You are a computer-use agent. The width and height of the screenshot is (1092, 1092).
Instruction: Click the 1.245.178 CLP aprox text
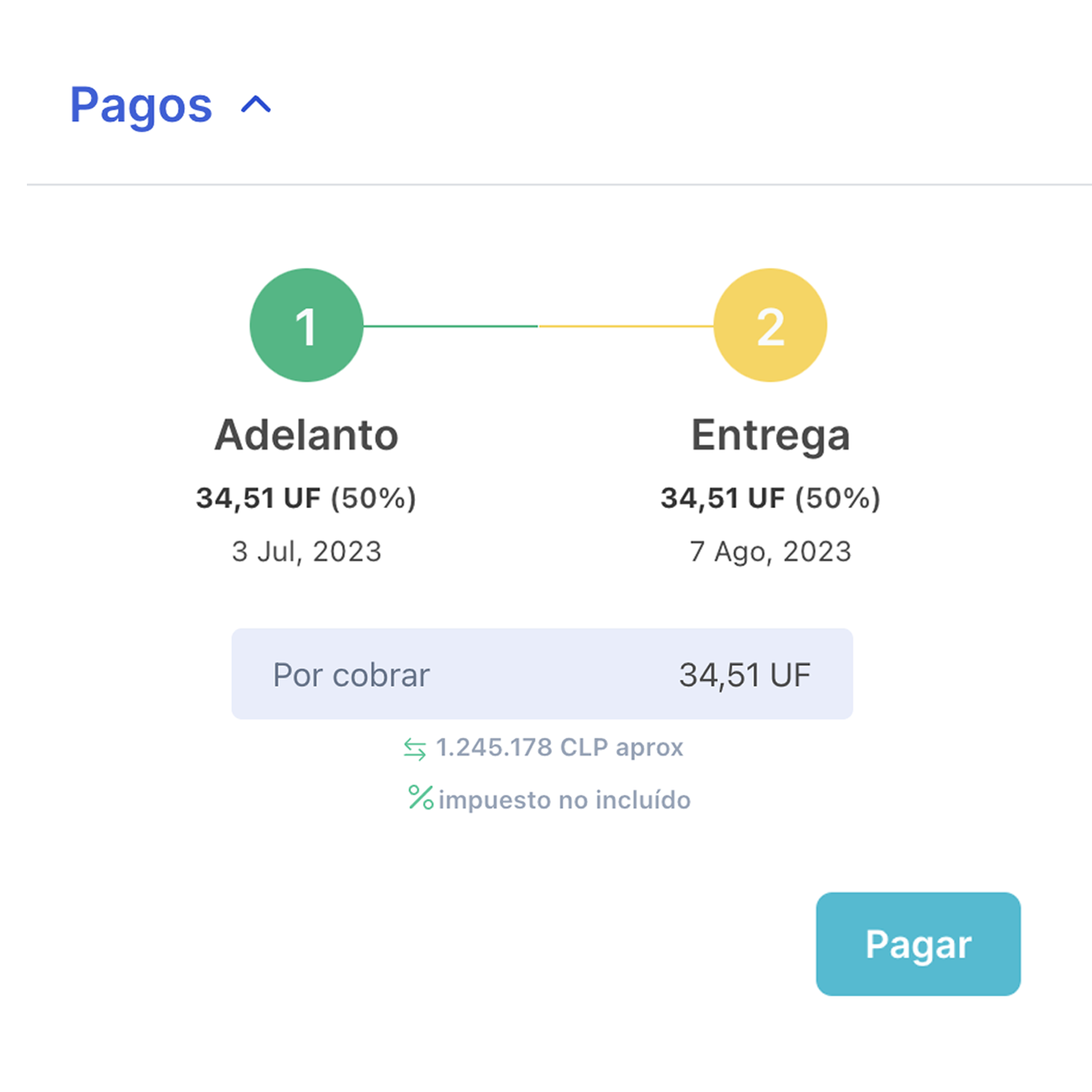(559, 748)
